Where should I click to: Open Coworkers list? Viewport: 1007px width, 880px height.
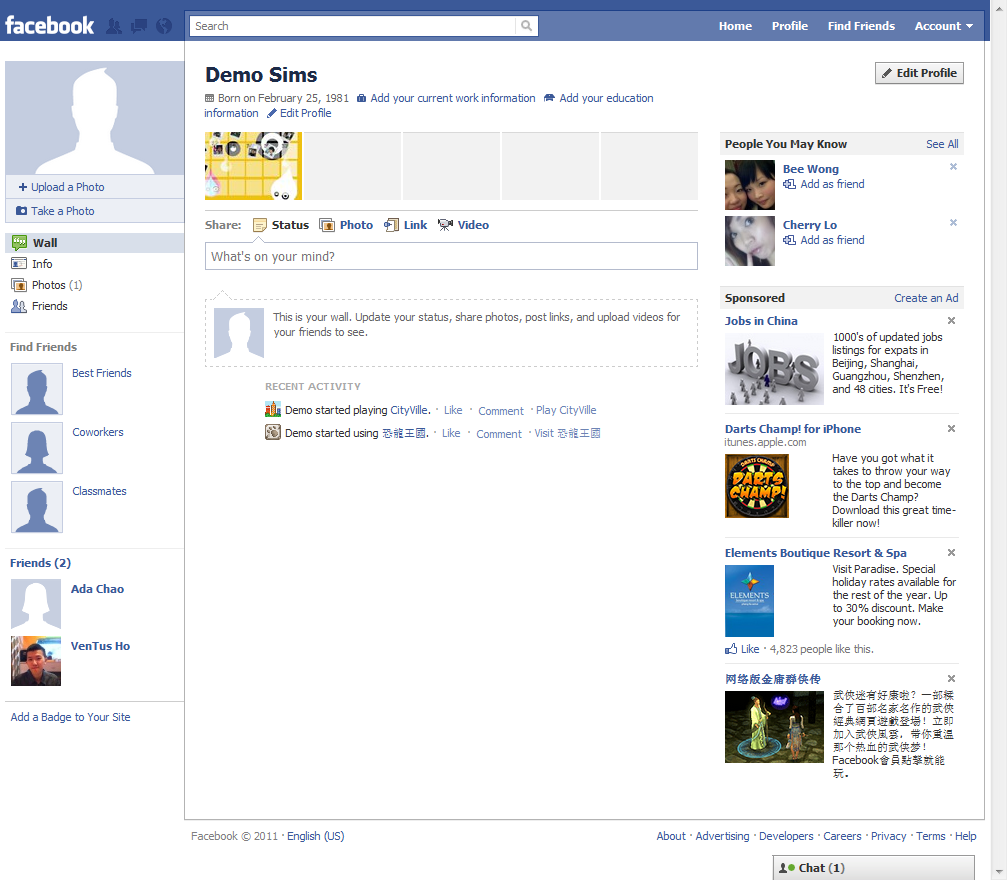coord(98,432)
